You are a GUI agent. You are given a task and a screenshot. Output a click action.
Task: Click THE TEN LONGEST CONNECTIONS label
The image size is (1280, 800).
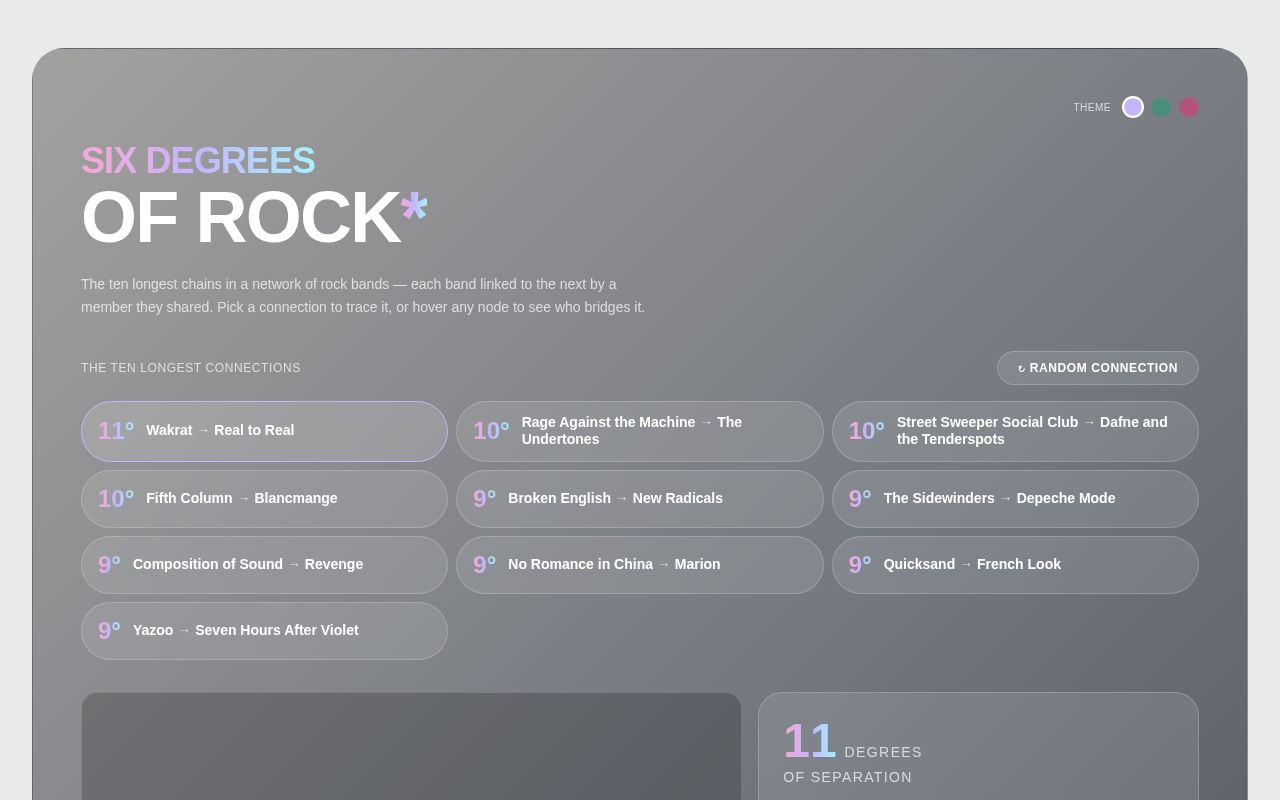pyautogui.click(x=191, y=368)
